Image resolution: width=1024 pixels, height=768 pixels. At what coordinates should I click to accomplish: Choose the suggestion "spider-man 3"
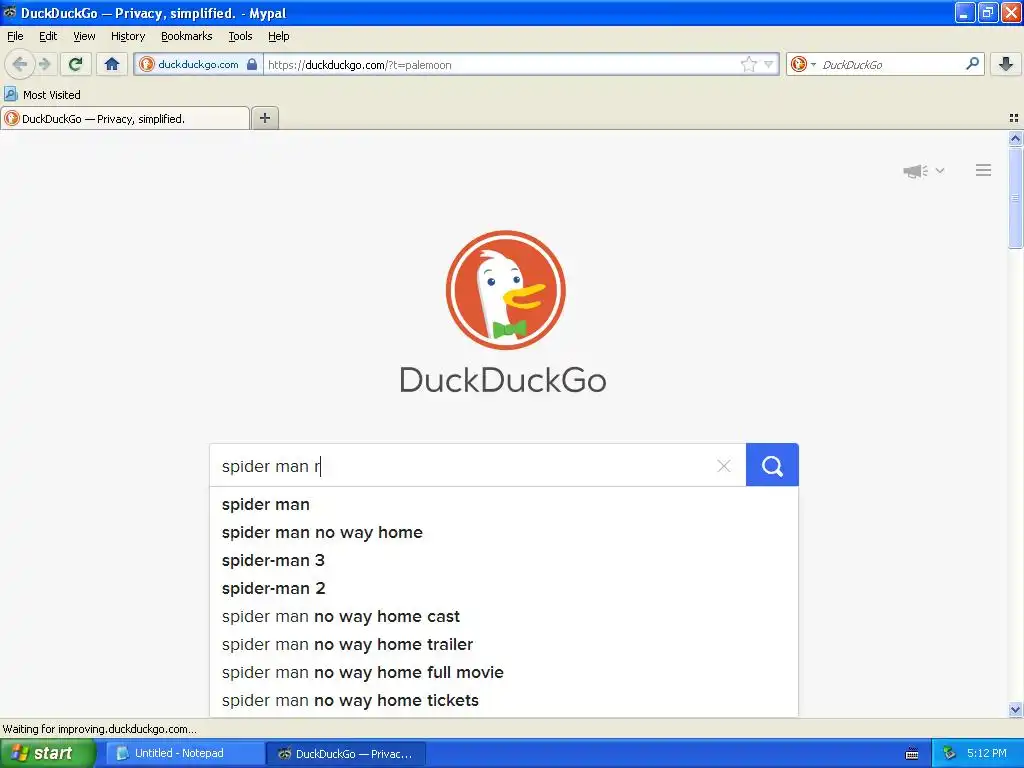(x=504, y=560)
